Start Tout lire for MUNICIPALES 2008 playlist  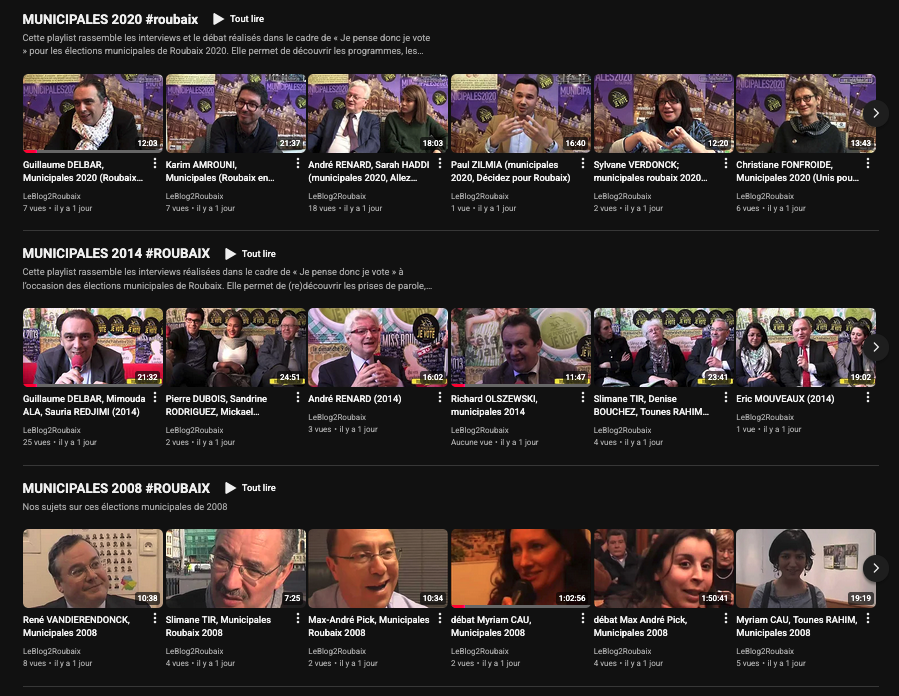click(250, 488)
